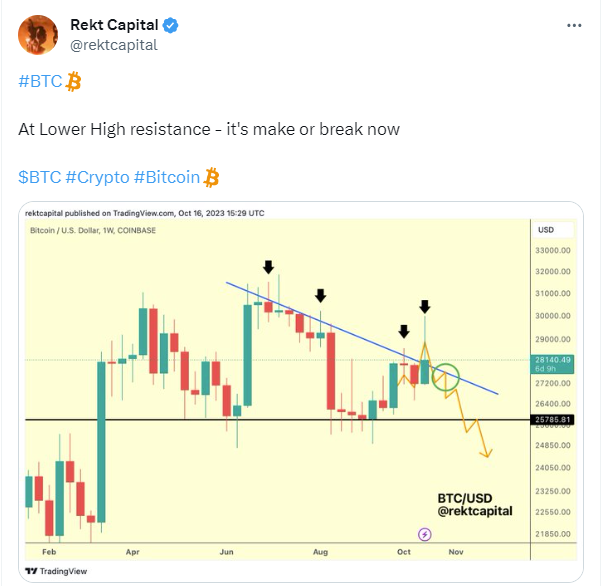This screenshot has height=586, width=607.
Task: Click the leftmost black arrow marker
Action: click(x=268, y=267)
